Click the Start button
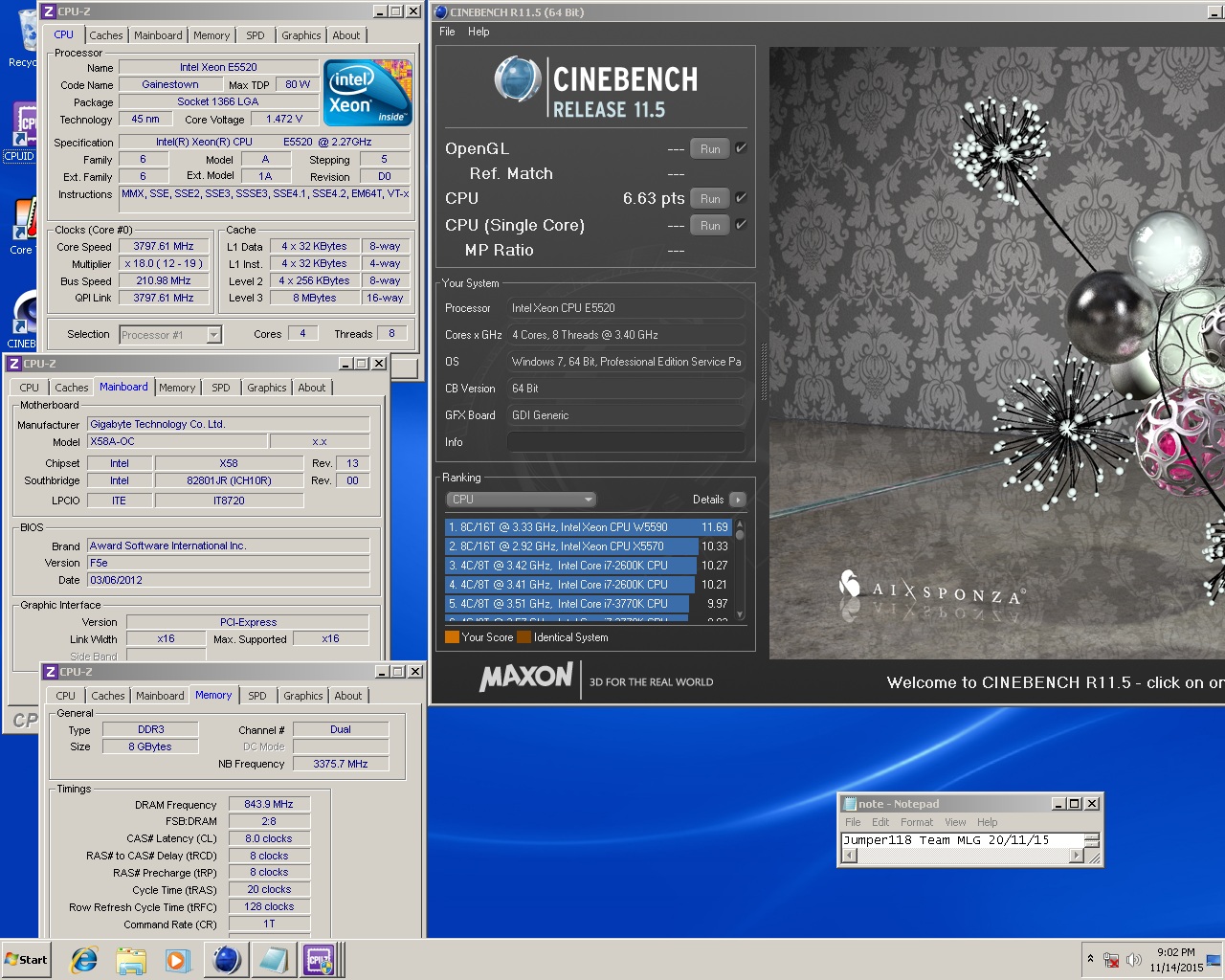 click(26, 960)
